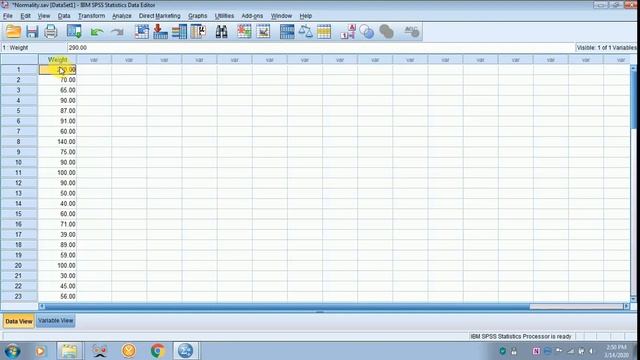Open the Windows Start button
This screenshot has width=640, height=360.
pos(13,351)
